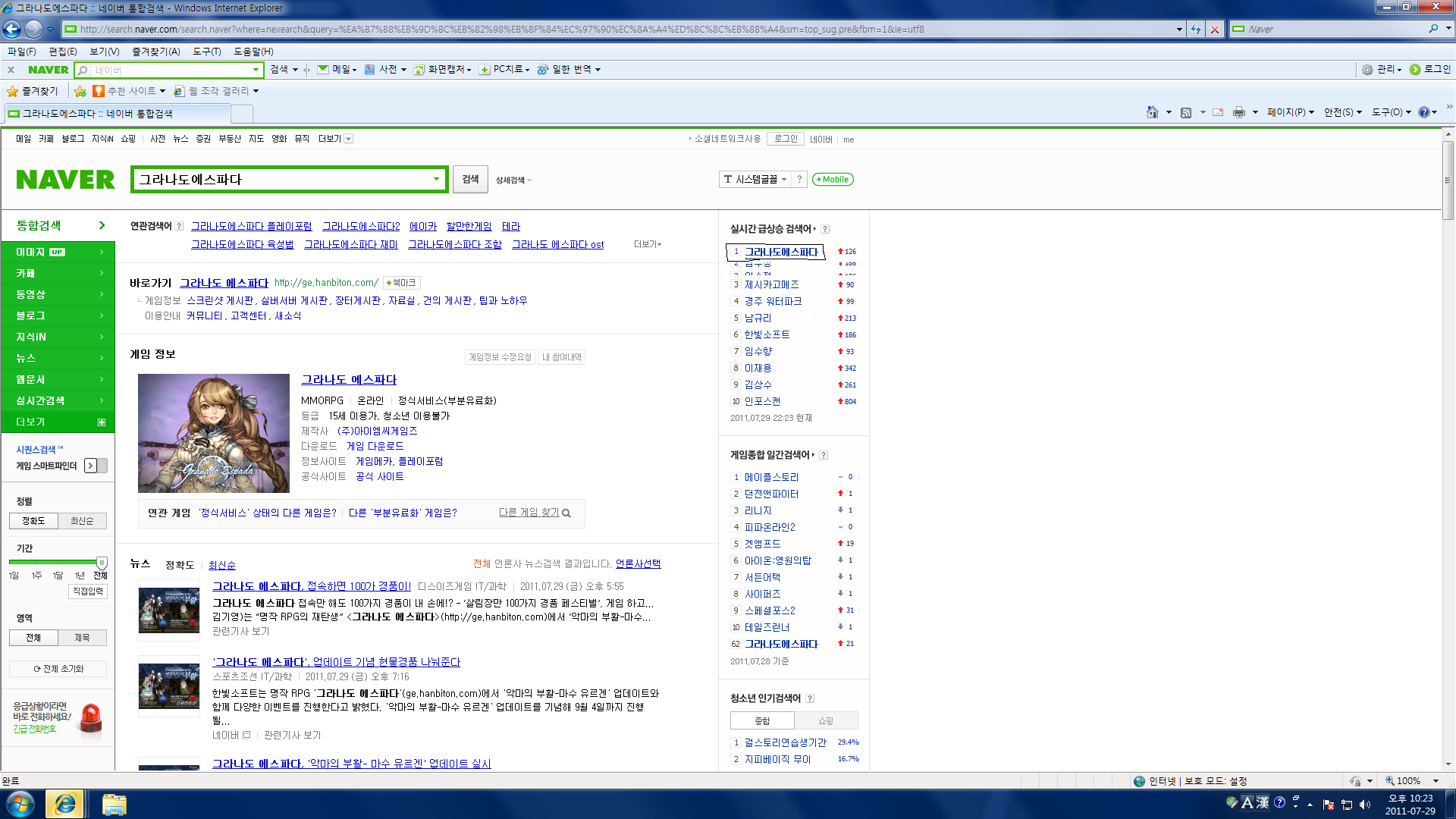Open the 페이지(P) dropdown menu
The height and width of the screenshot is (819, 1456).
[x=1290, y=112]
